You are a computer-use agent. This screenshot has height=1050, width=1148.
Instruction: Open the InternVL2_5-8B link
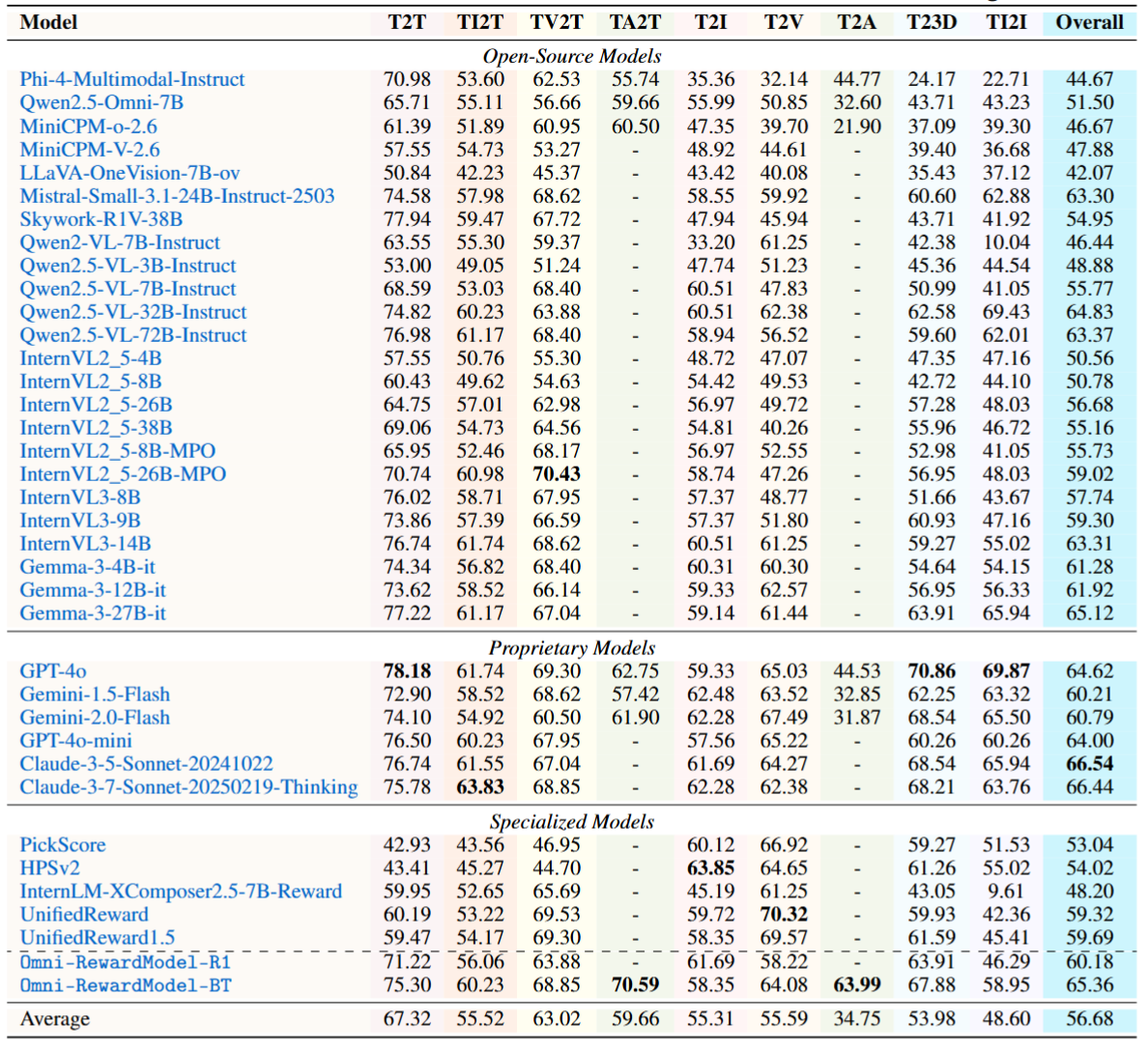pyautogui.click(x=91, y=382)
